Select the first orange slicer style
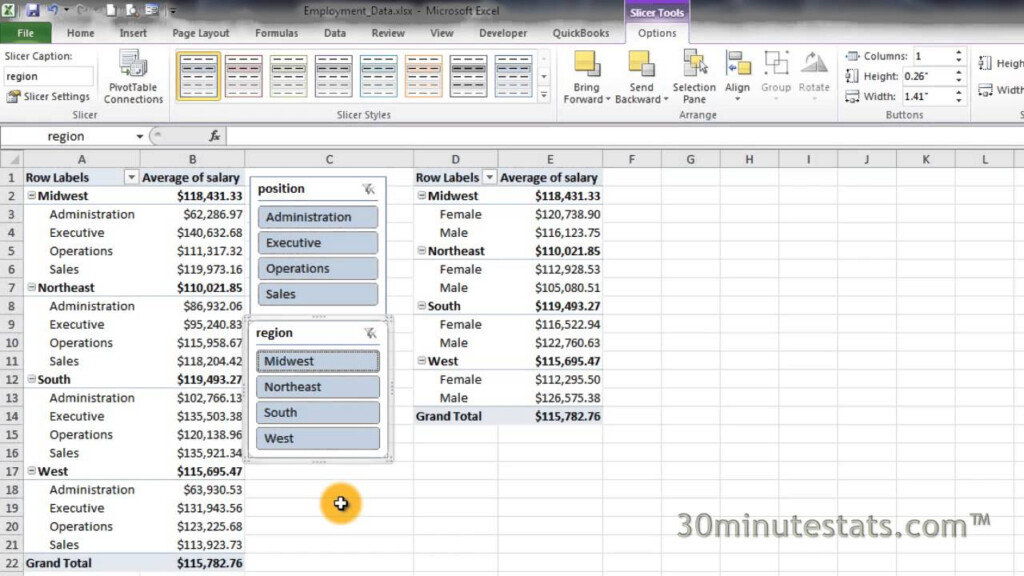This screenshot has height=576, width=1024. point(424,76)
